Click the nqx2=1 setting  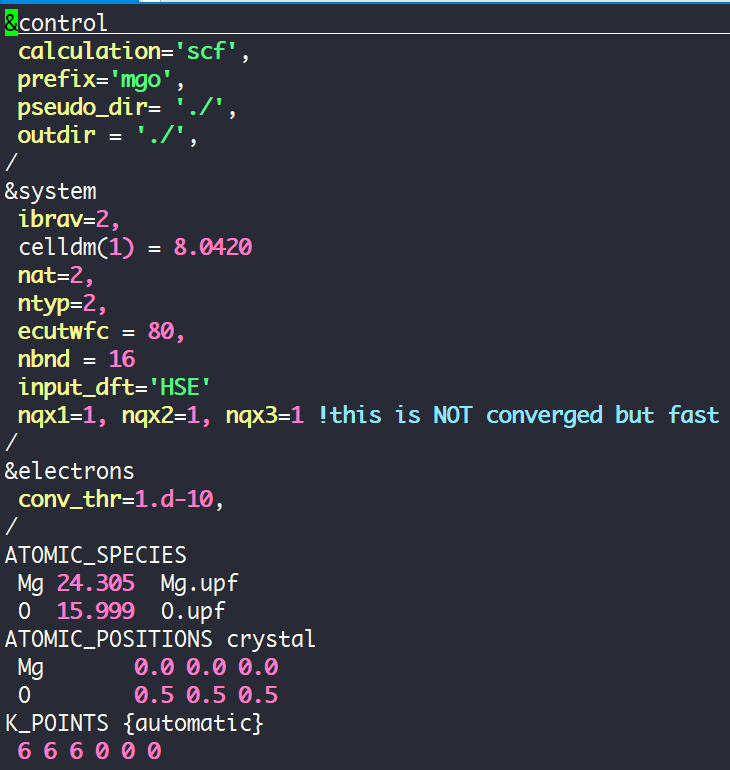(x=166, y=416)
